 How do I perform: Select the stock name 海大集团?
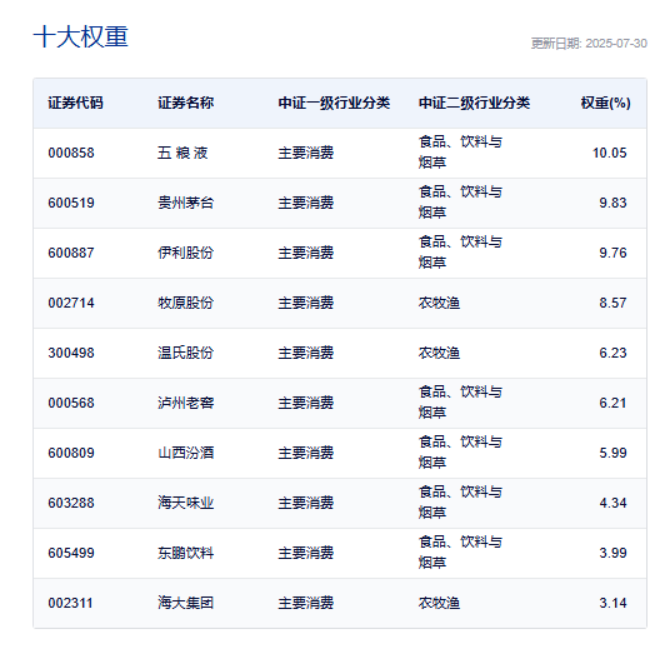coord(186,603)
